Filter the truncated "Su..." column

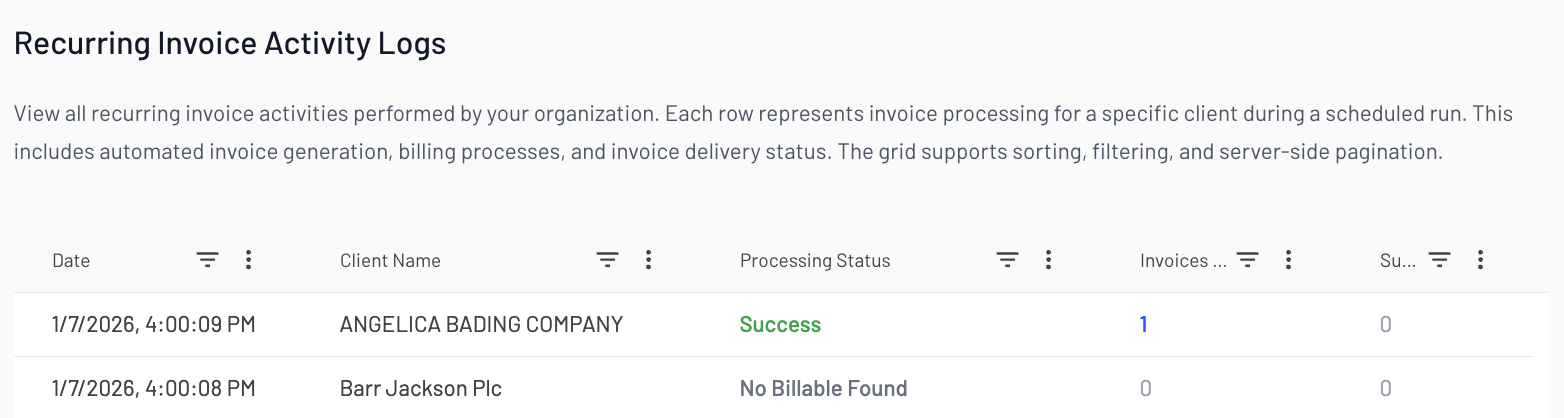(x=1439, y=260)
